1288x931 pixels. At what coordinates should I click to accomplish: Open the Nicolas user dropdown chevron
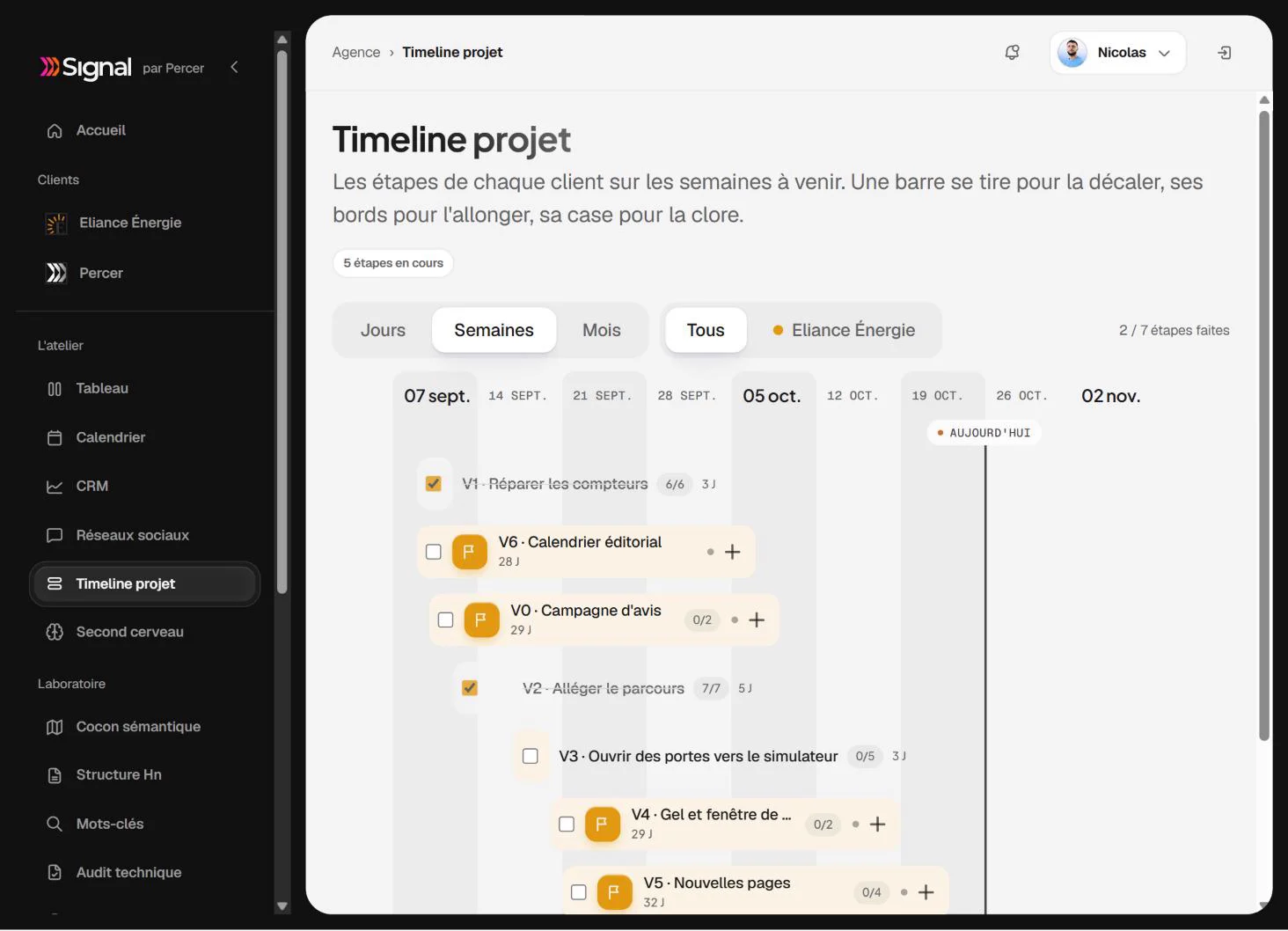[x=1164, y=53]
